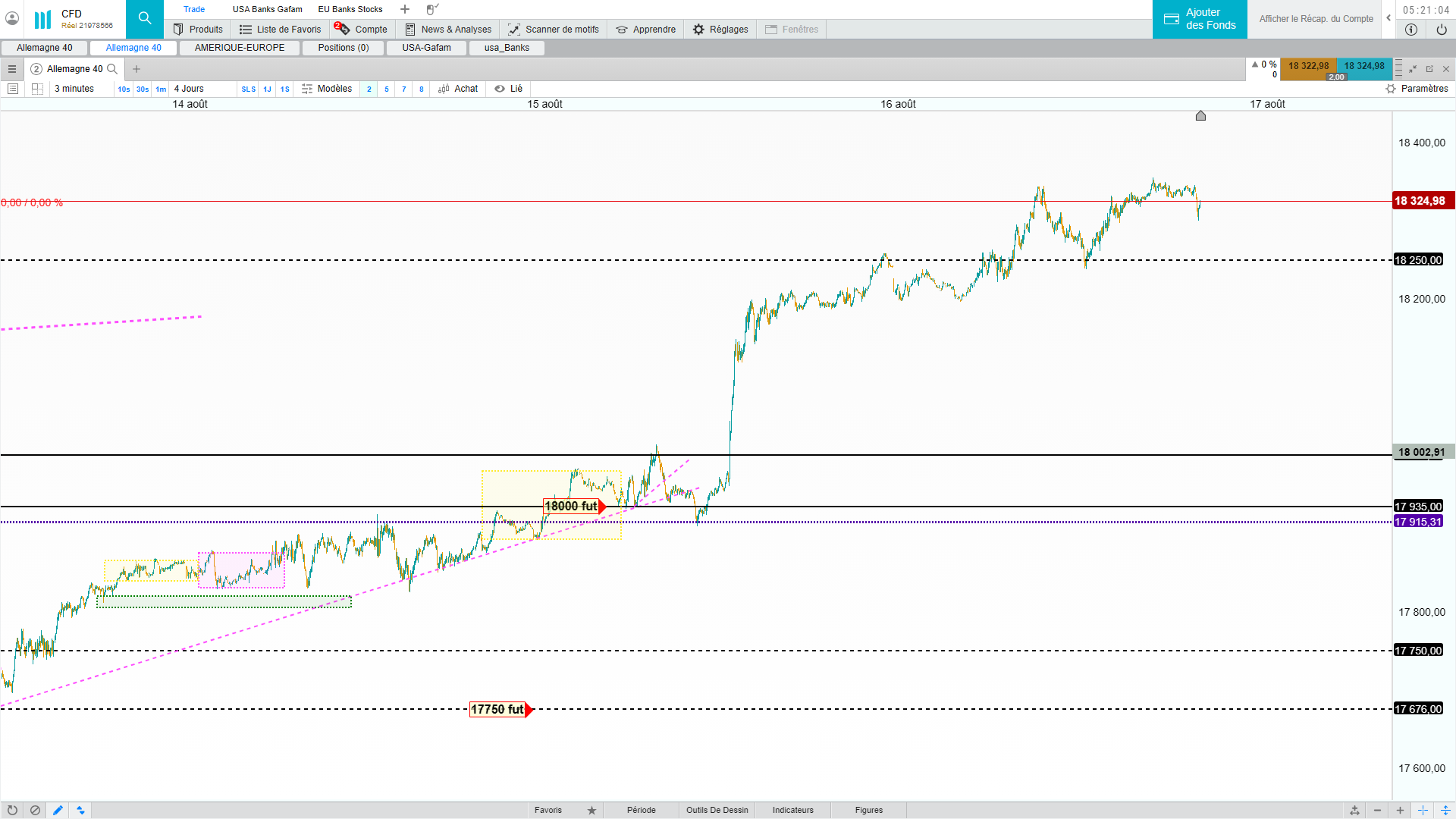Click Afficher le Récap. du Compte

pos(1316,19)
